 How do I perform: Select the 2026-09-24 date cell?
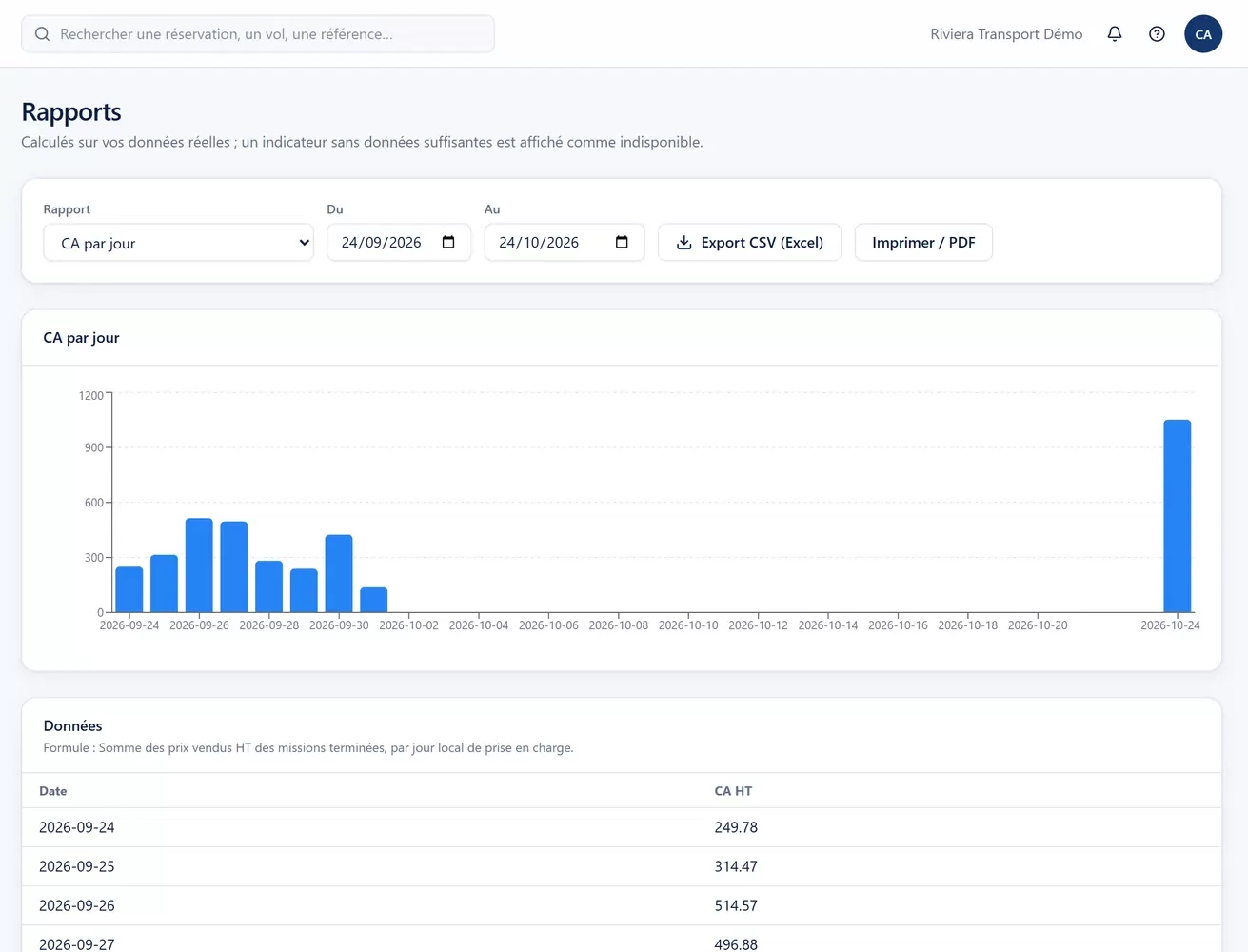[77, 827]
